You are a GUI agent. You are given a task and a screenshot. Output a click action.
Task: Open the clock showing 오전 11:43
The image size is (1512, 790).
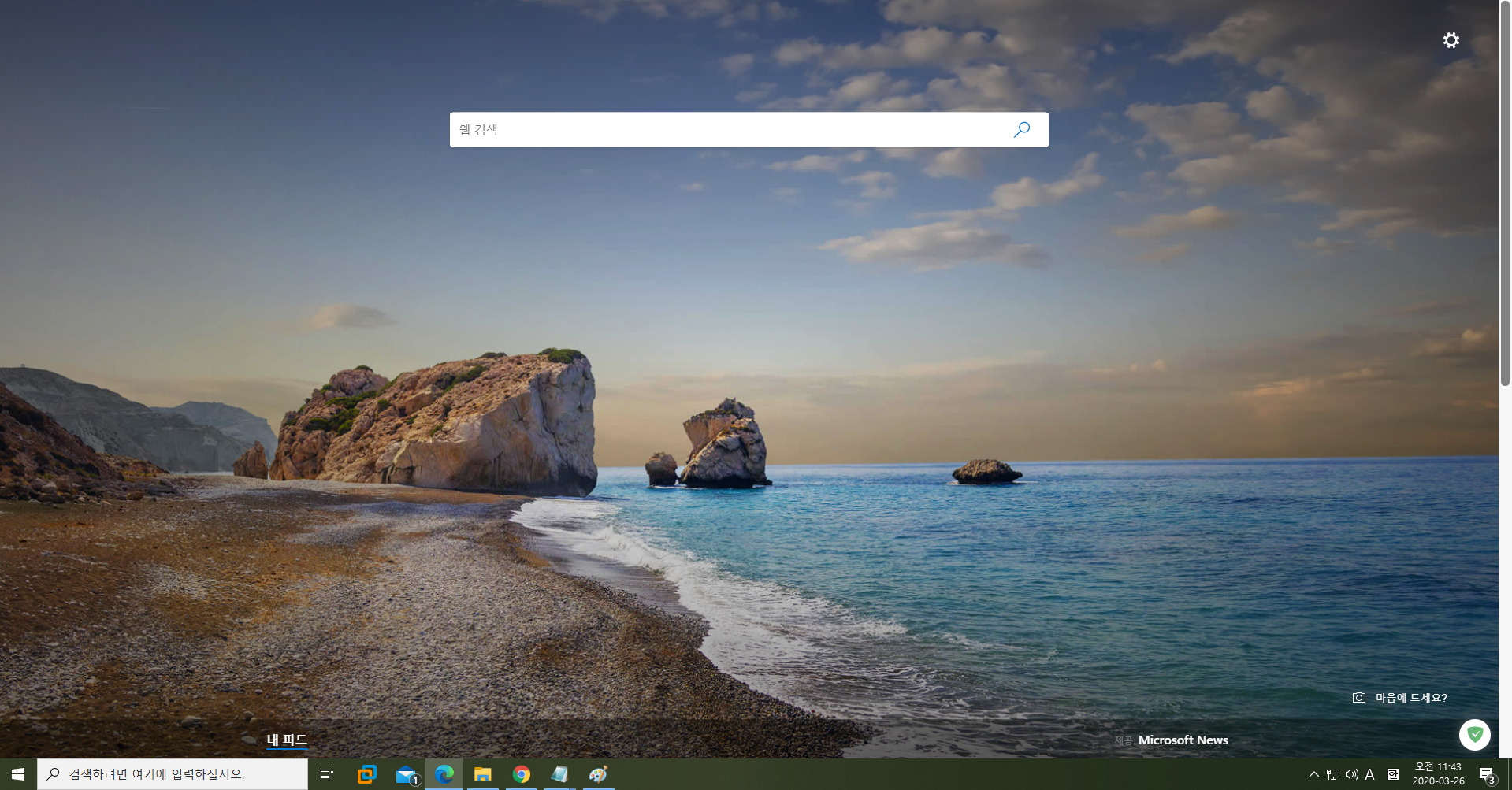coord(1438,774)
